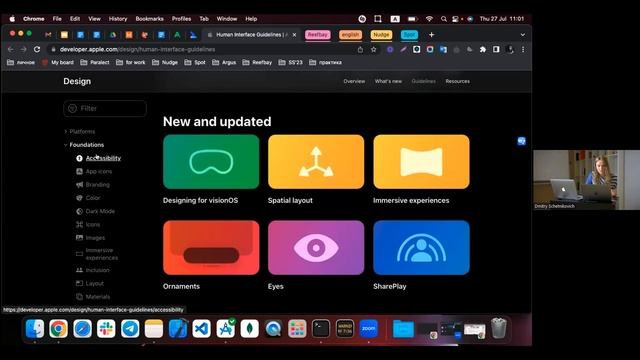Image resolution: width=640 pixels, height=360 pixels.
Task: Open a new tab with plus button
Action: [x=431, y=35]
